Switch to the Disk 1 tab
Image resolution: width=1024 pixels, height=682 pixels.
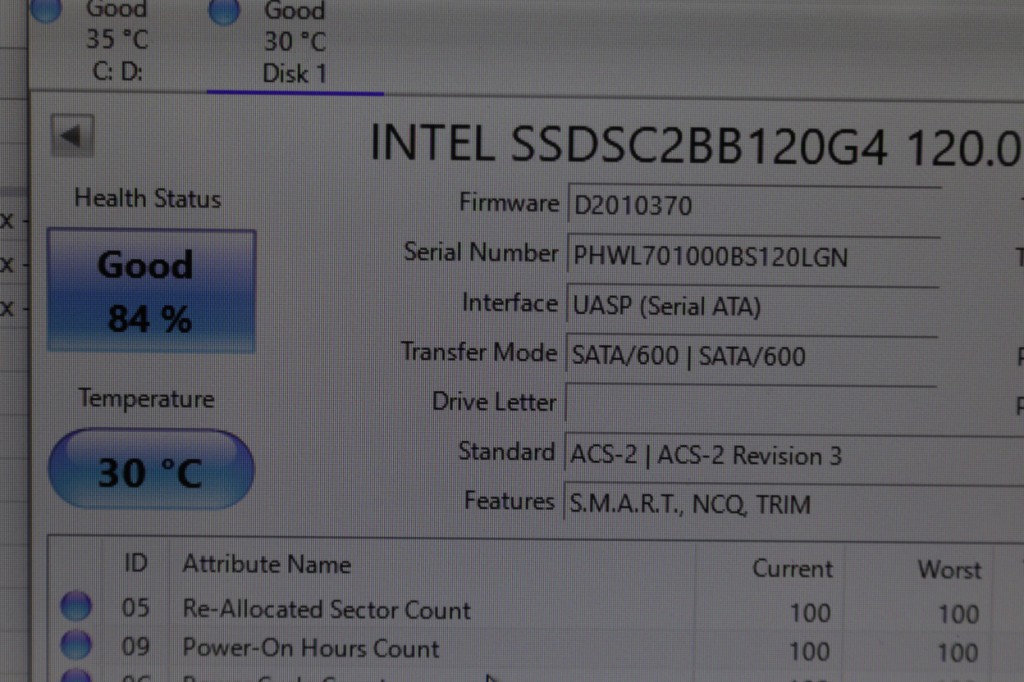coord(294,43)
